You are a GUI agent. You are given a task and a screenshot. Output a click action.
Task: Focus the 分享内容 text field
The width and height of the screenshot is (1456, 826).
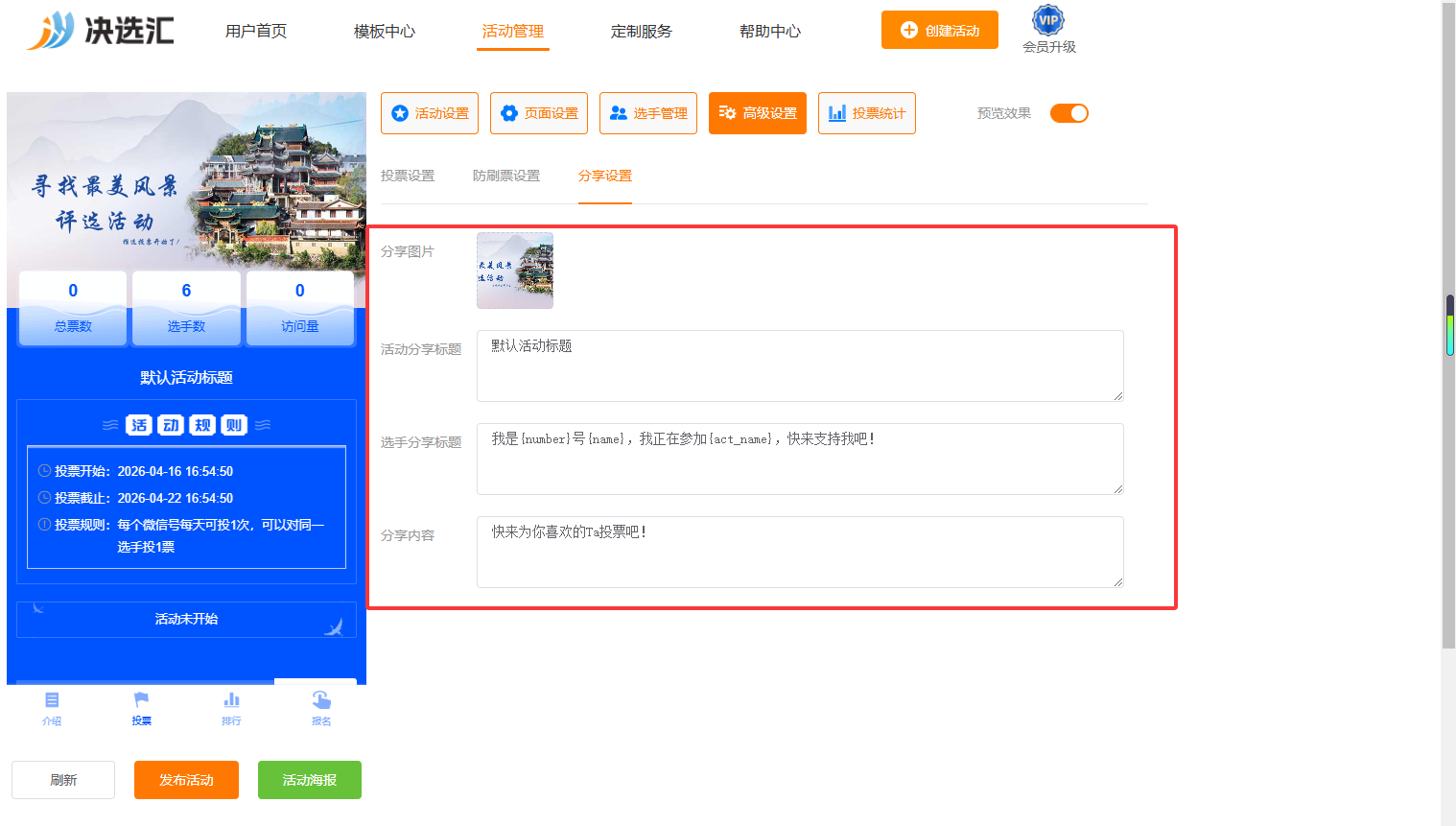tap(800, 552)
